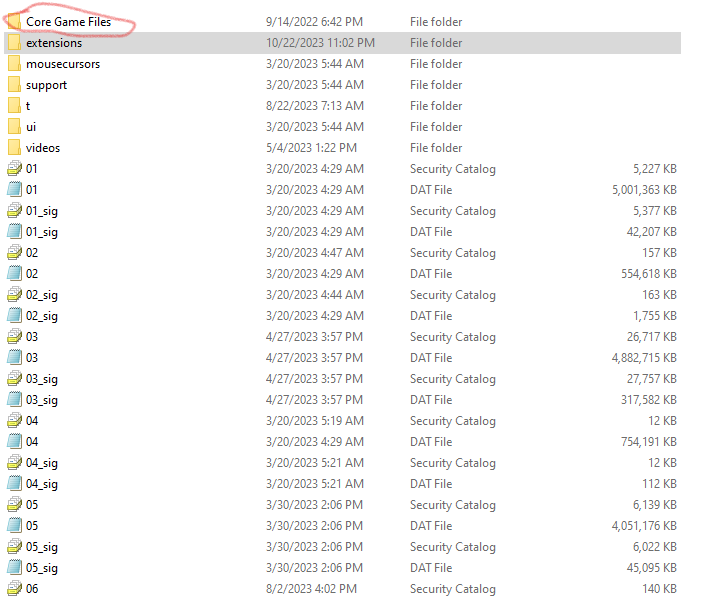Click the 04_sig Security Catalog icon

coord(14,463)
